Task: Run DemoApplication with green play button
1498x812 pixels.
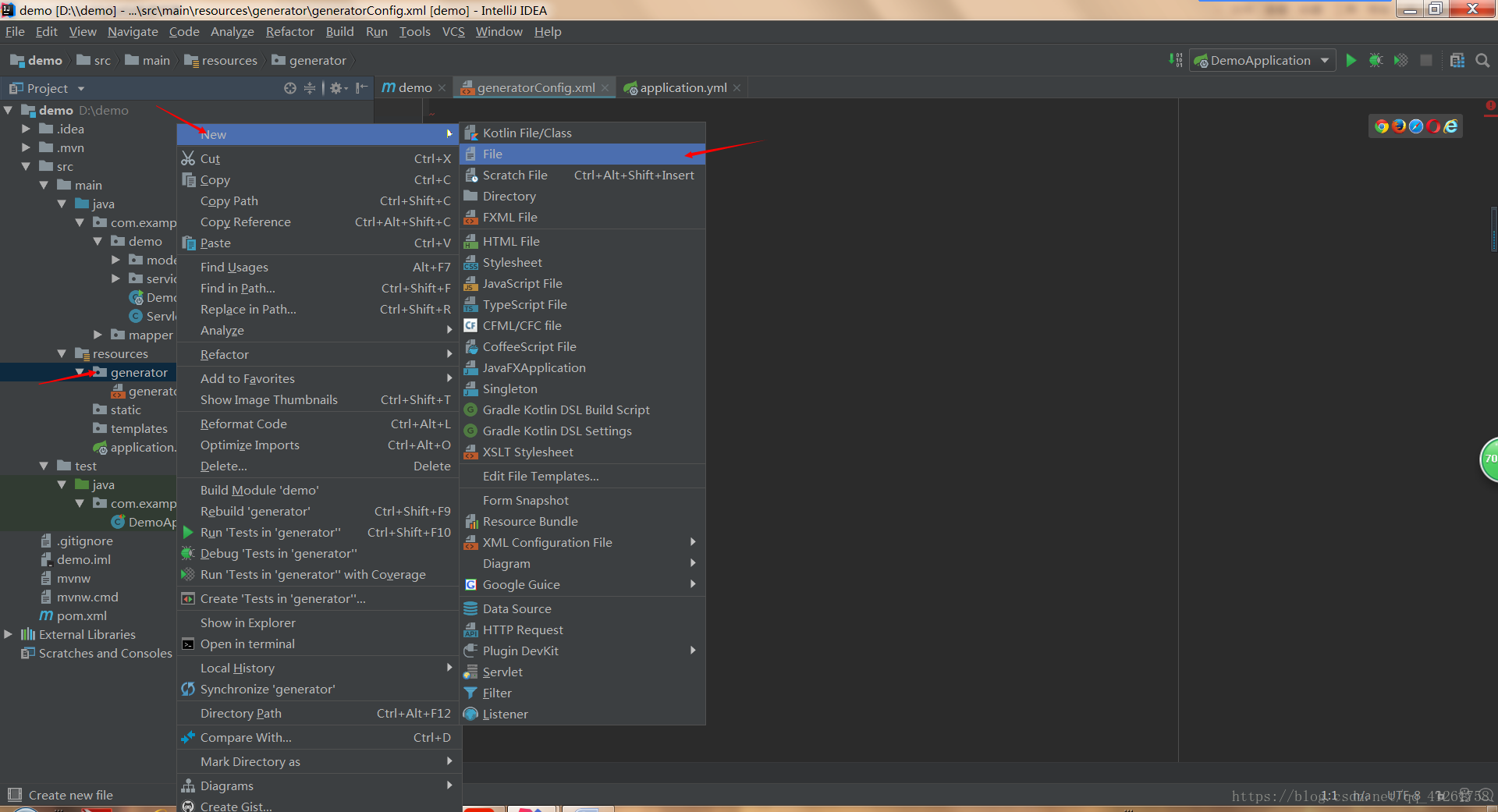Action: (1351, 60)
